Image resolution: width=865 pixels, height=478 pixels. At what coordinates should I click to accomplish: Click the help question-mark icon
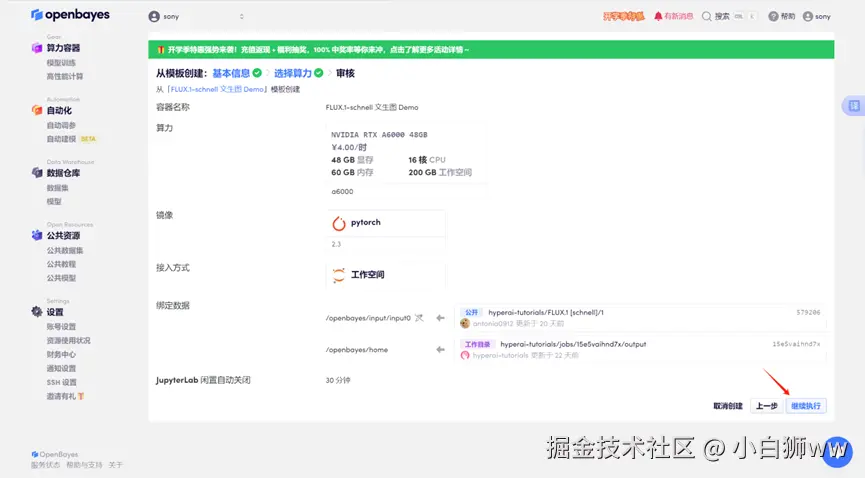coord(773,17)
